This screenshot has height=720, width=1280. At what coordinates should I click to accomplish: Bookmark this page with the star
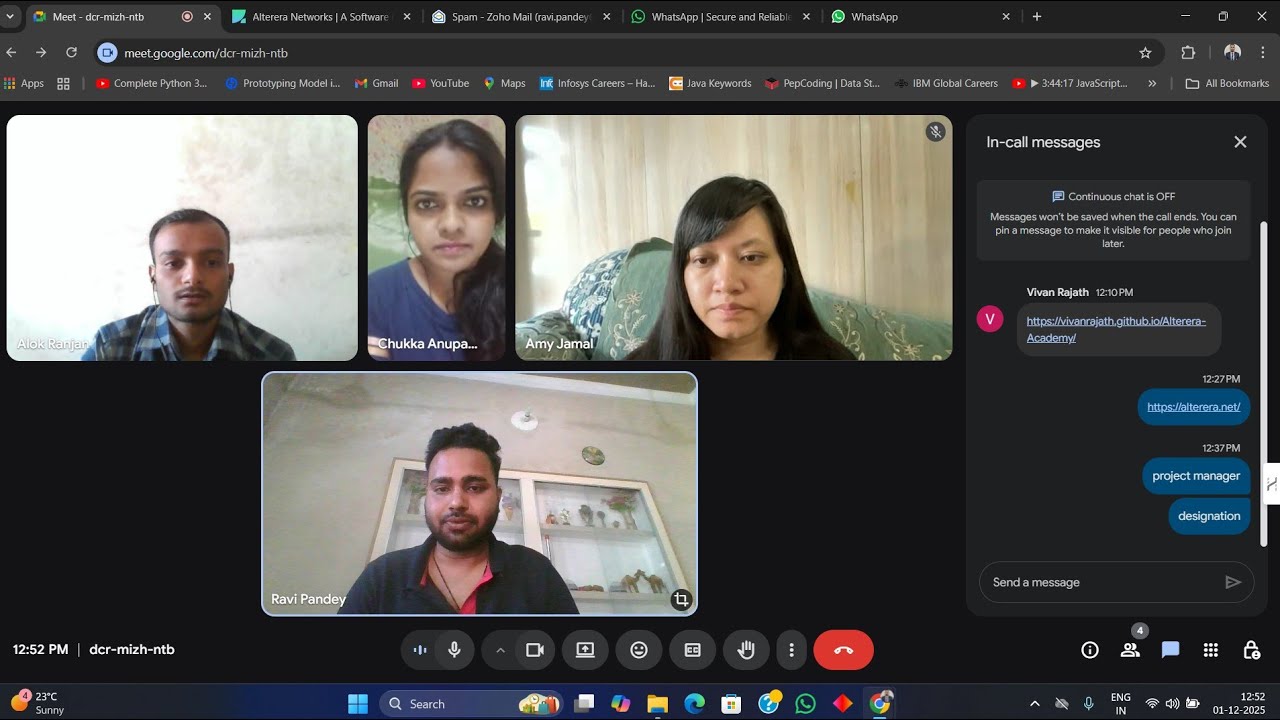pyautogui.click(x=1145, y=53)
